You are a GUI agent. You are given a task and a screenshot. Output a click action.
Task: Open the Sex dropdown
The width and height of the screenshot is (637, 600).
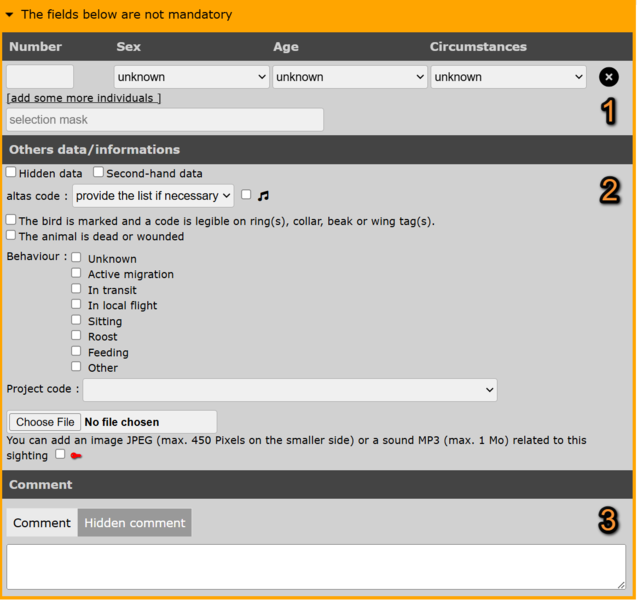(191, 77)
